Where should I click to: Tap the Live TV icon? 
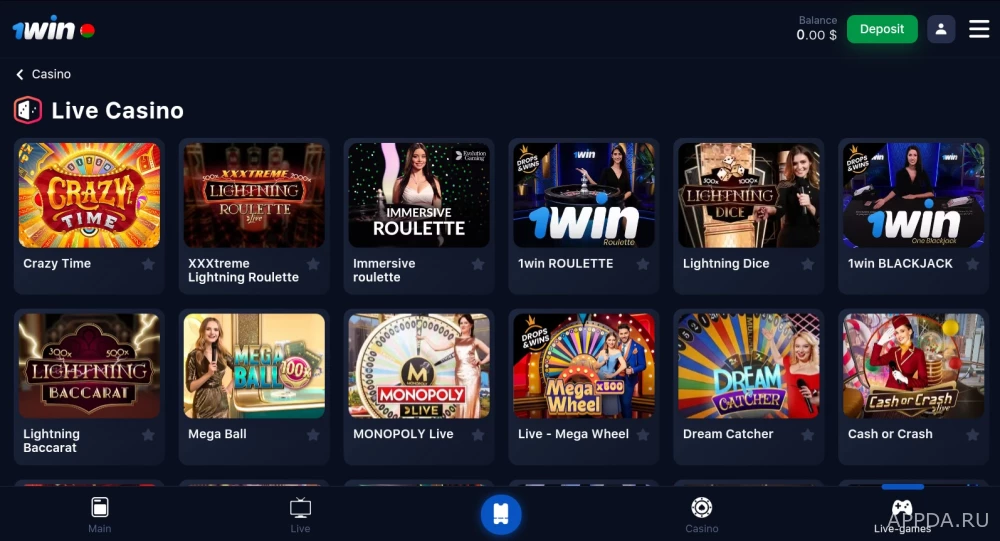[x=300, y=508]
